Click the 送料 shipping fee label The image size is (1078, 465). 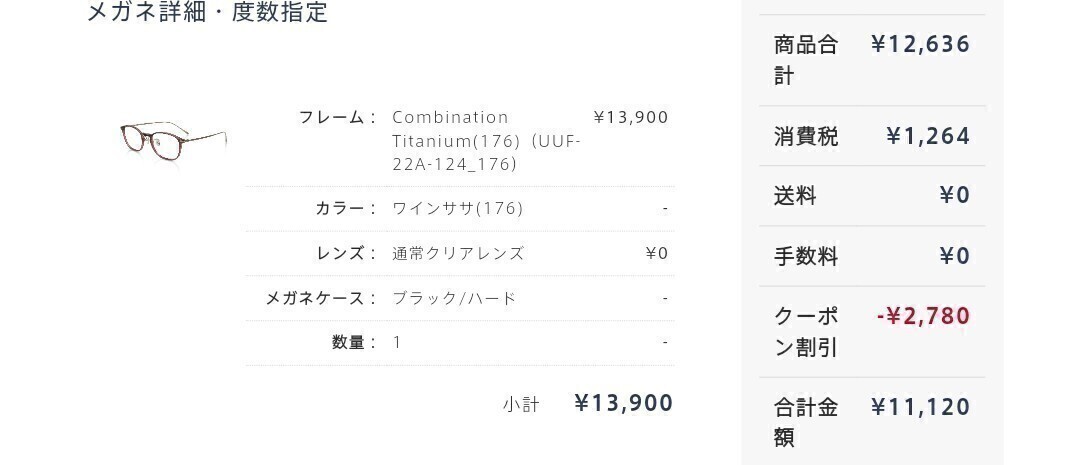point(795,196)
